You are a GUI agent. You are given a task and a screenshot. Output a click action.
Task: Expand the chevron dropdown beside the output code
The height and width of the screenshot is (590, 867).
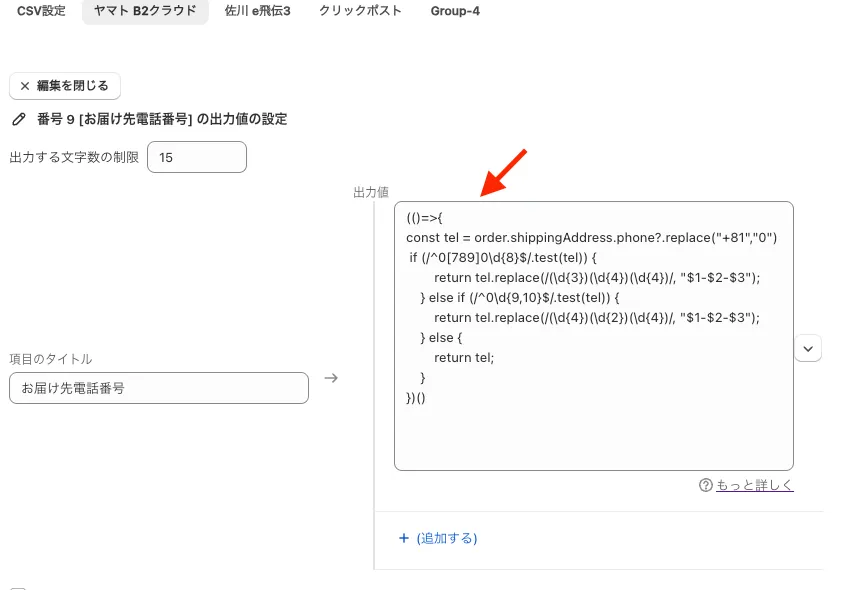point(808,348)
